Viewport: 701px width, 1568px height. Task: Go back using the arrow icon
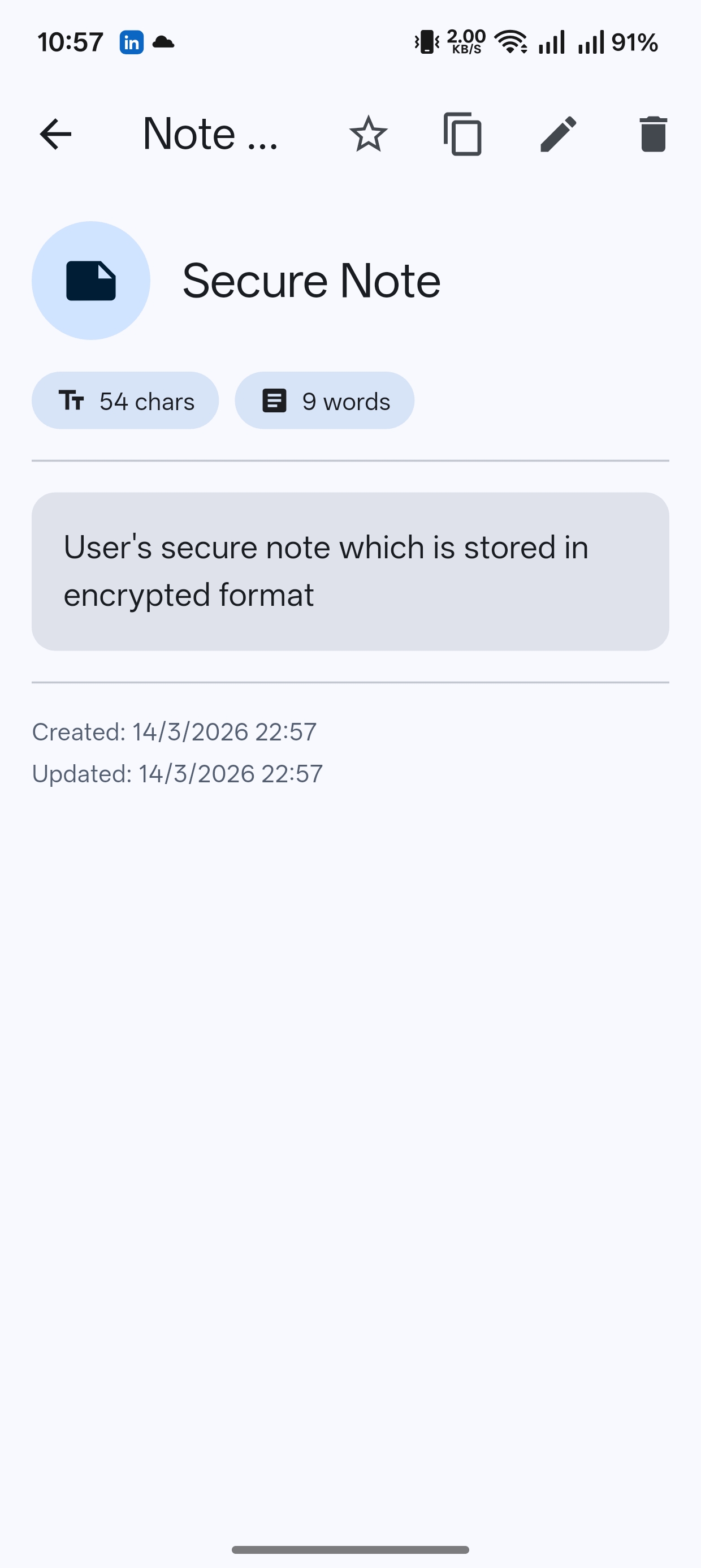(x=55, y=134)
